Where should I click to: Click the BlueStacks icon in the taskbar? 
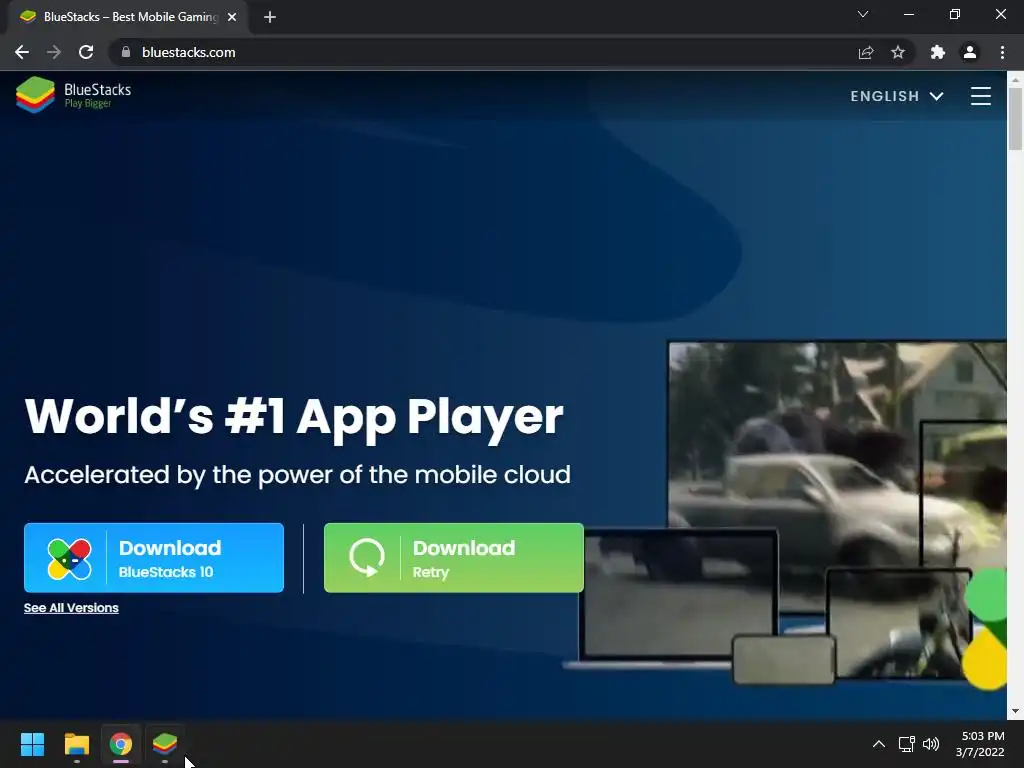click(165, 744)
